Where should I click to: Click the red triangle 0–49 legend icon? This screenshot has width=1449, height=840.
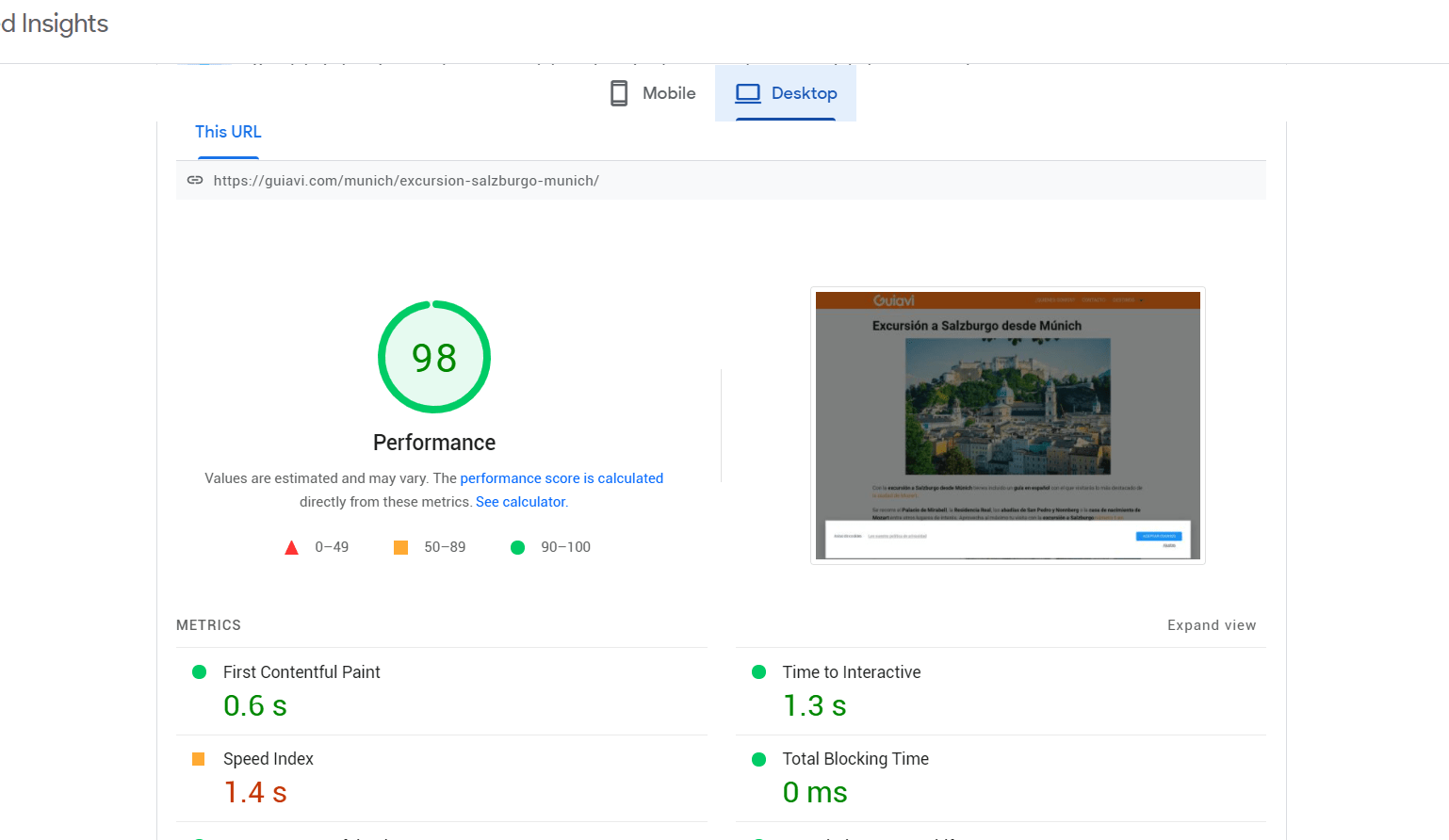(x=292, y=547)
